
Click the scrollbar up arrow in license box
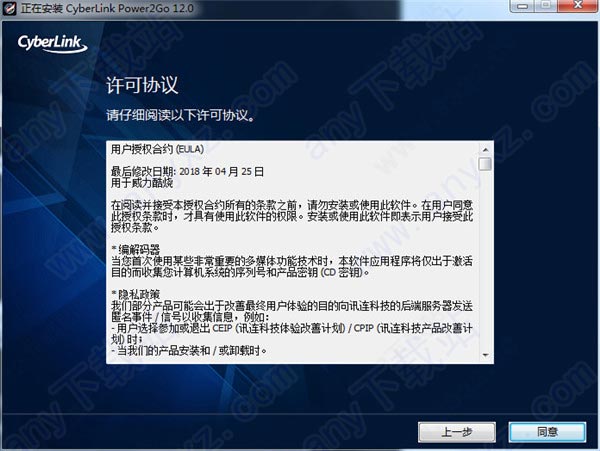485,150
